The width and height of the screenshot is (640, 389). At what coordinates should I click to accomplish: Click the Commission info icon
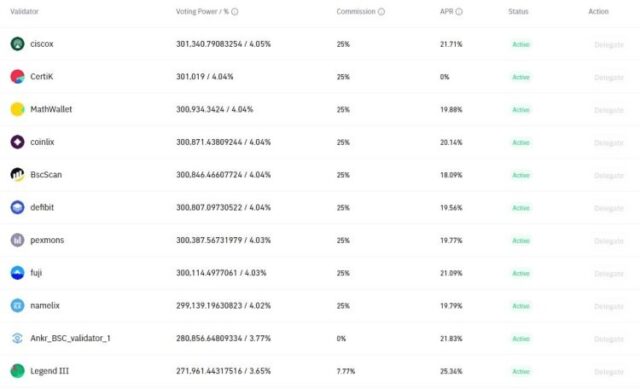[381, 11]
